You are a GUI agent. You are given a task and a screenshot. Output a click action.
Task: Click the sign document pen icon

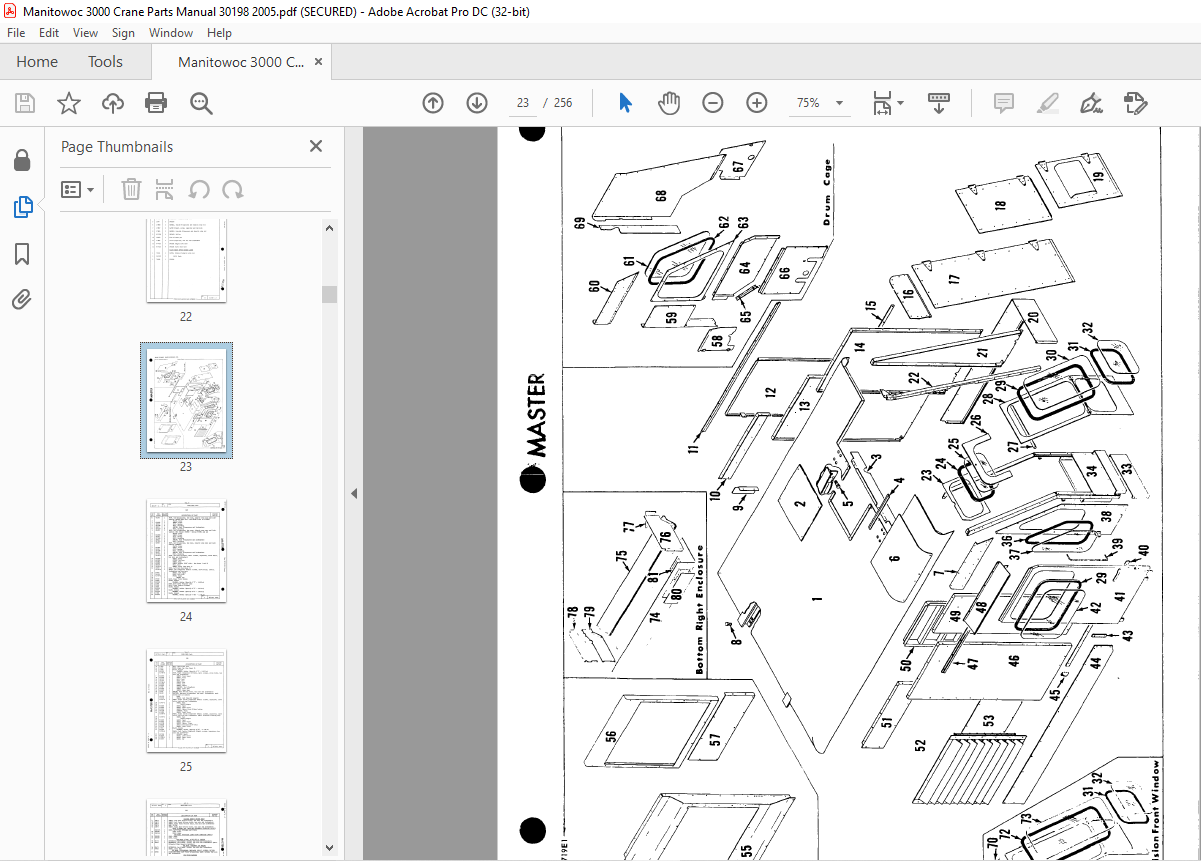point(1092,103)
